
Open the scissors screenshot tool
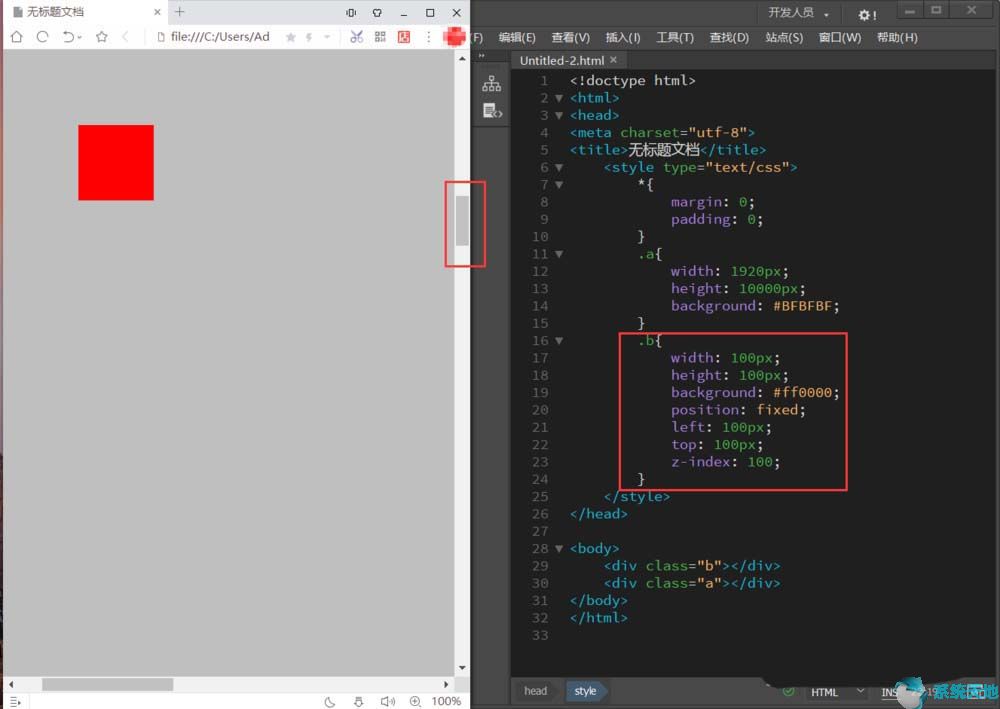[x=357, y=37]
